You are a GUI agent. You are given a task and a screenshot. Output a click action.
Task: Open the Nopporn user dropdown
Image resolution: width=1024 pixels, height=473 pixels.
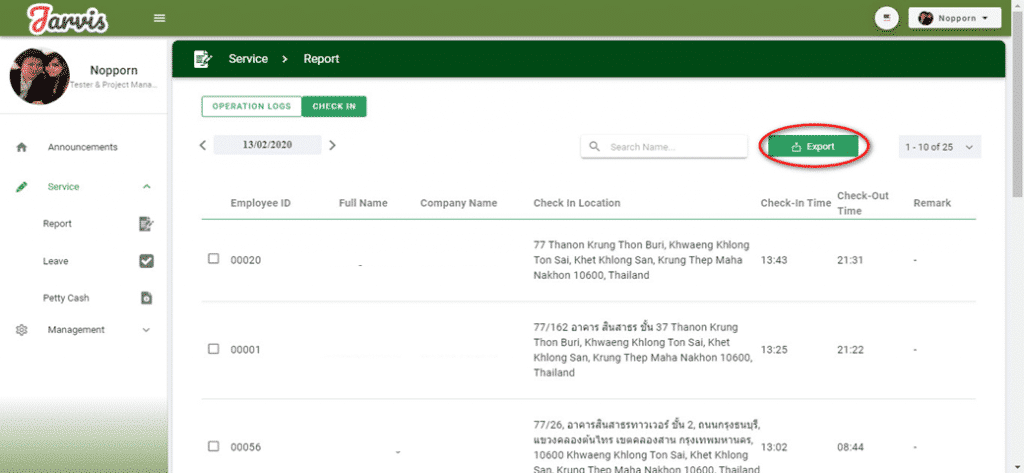coord(954,18)
